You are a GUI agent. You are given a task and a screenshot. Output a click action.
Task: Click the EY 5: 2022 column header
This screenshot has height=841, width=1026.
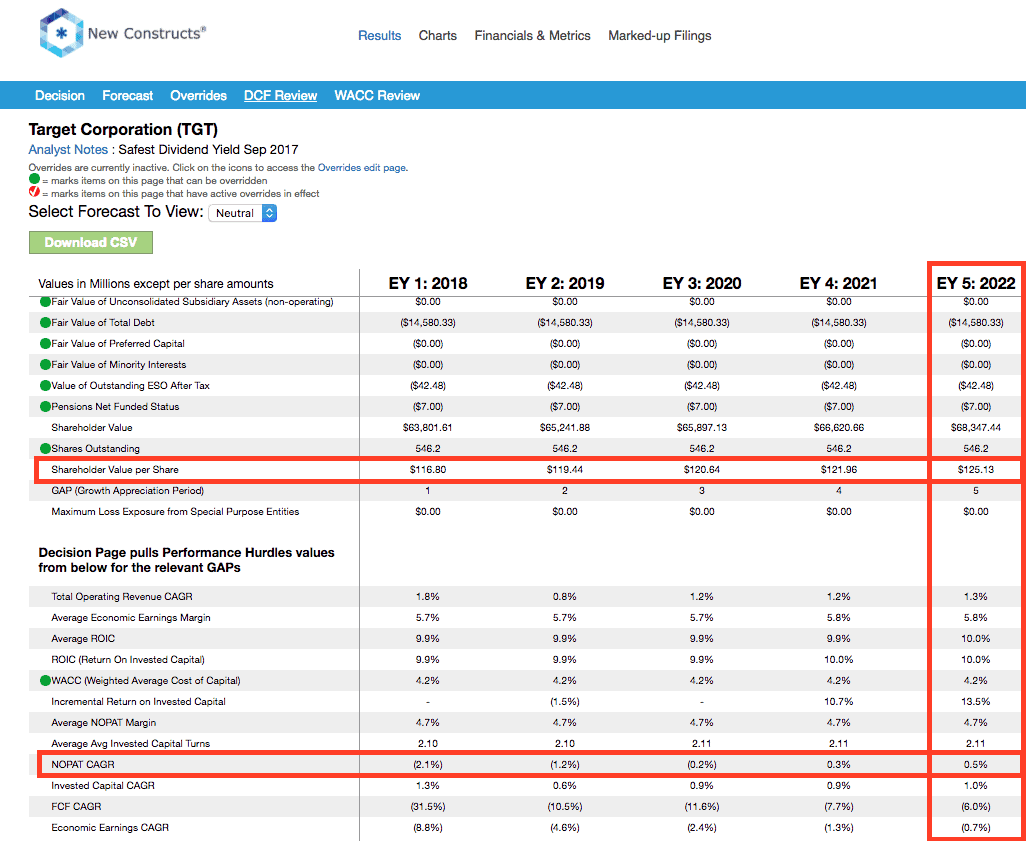976,283
